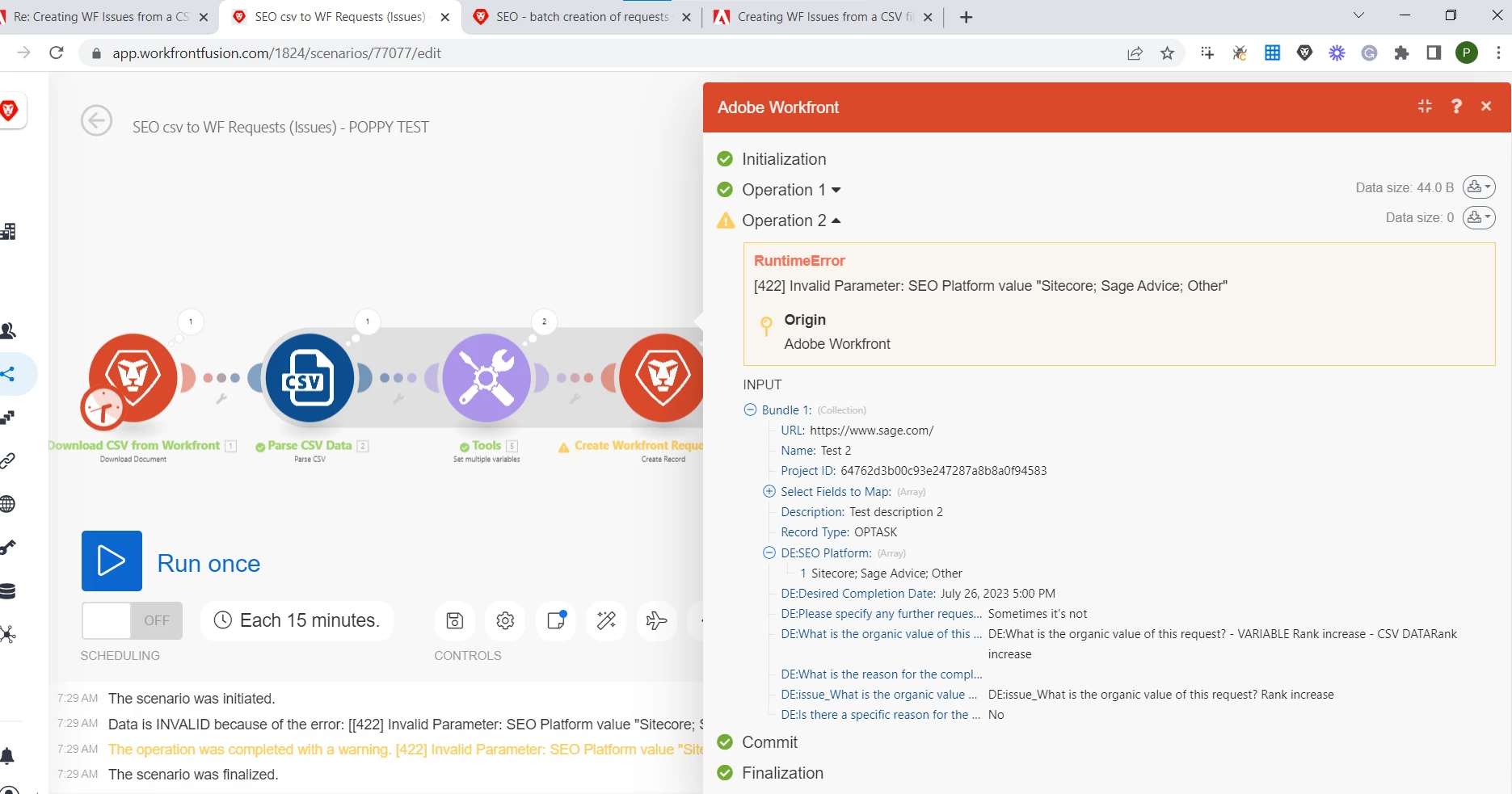Open profile P avatar
This screenshot has height=794, width=1512.
[1467, 53]
